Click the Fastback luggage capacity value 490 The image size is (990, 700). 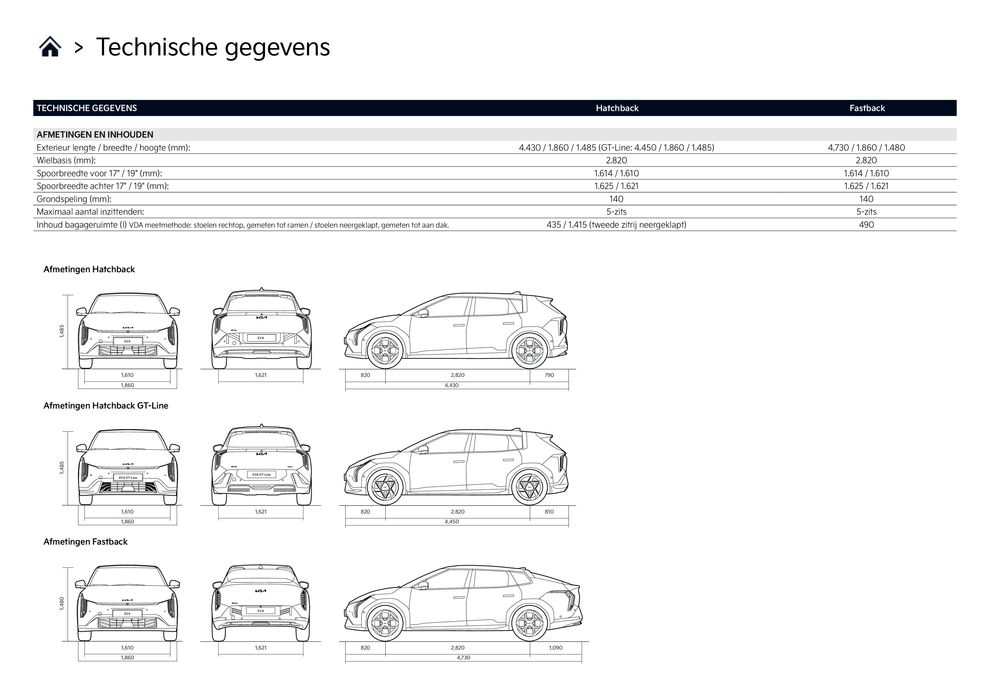pyautogui.click(x=866, y=225)
